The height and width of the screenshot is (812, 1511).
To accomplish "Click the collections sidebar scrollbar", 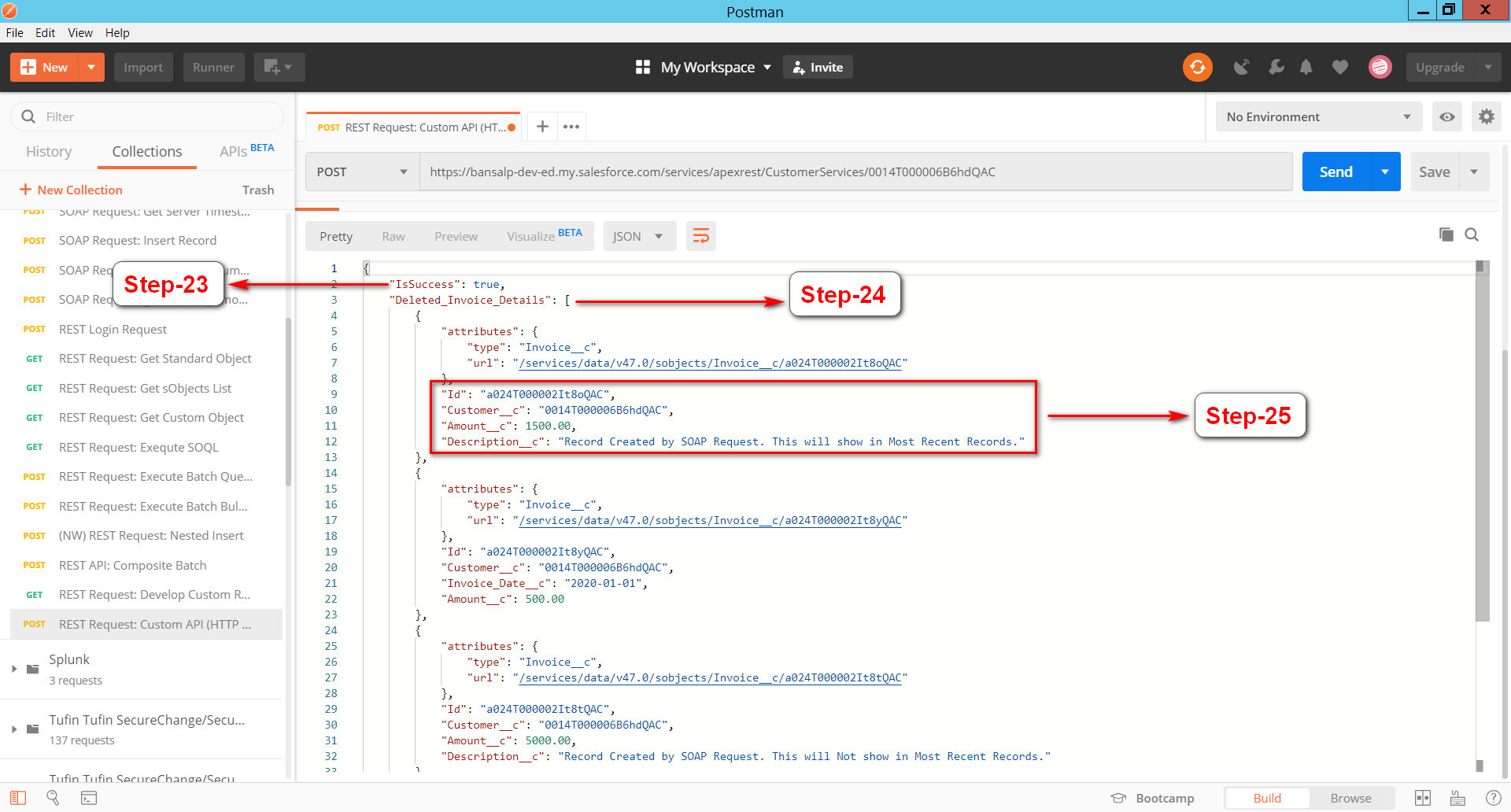I will click(288, 401).
